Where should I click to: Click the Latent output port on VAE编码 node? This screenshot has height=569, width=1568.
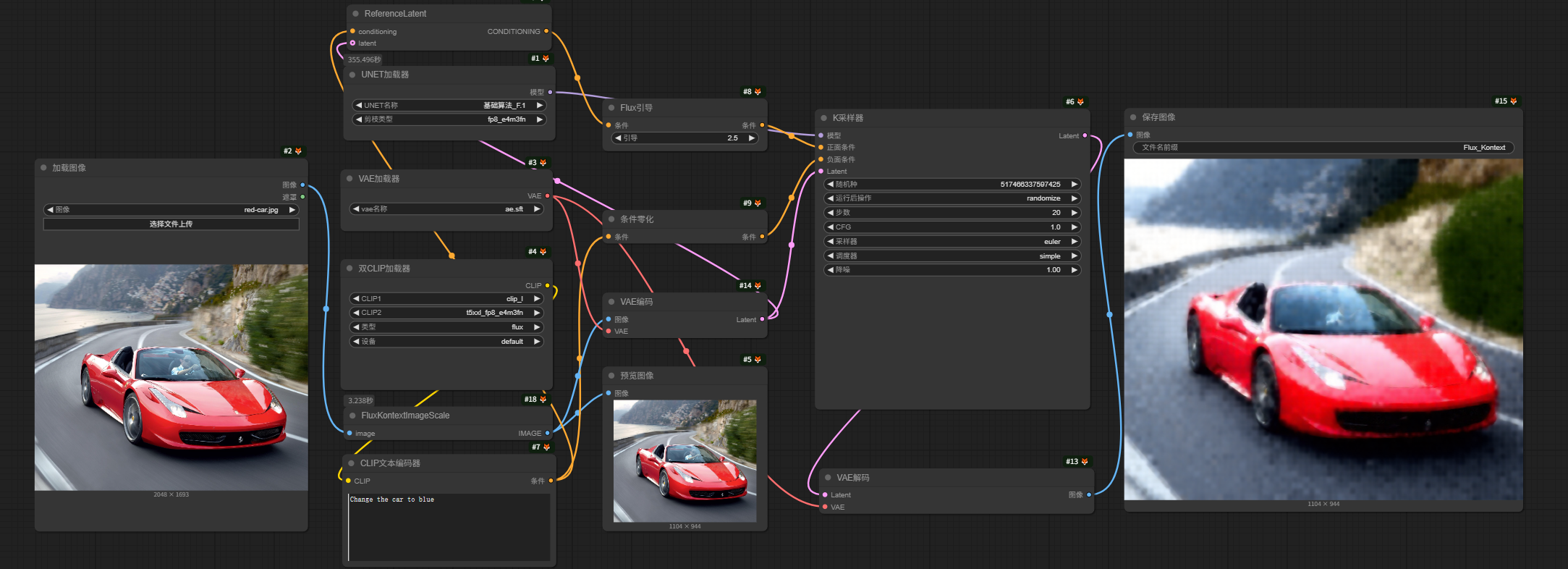coord(762,319)
